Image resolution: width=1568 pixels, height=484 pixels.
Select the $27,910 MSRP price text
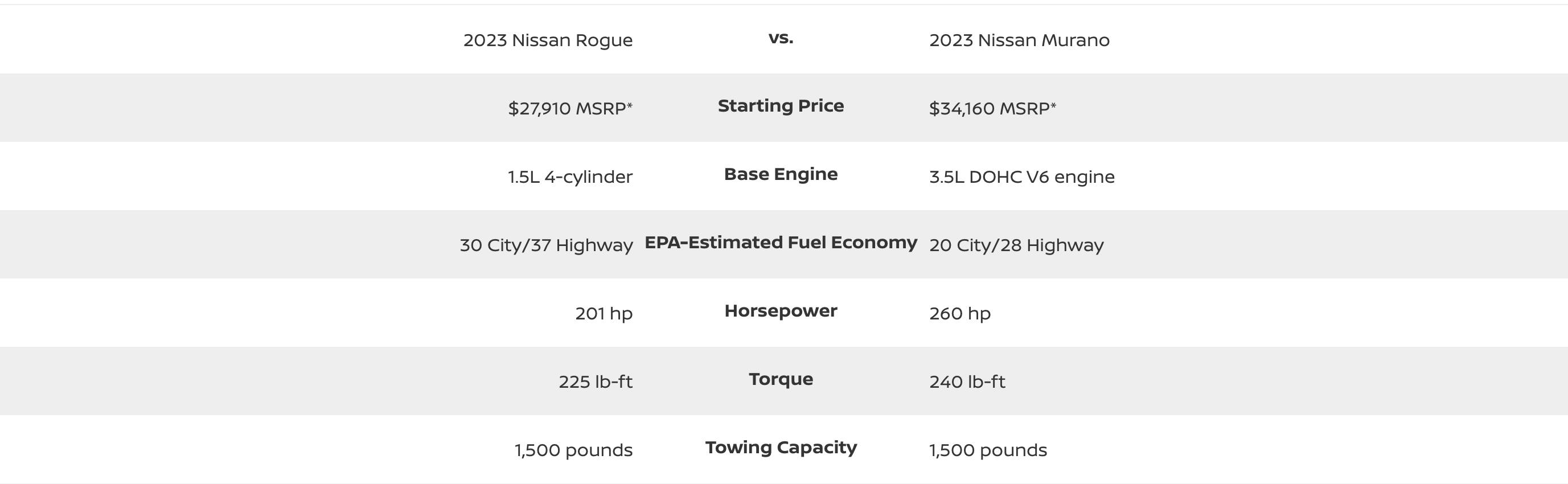(x=570, y=108)
